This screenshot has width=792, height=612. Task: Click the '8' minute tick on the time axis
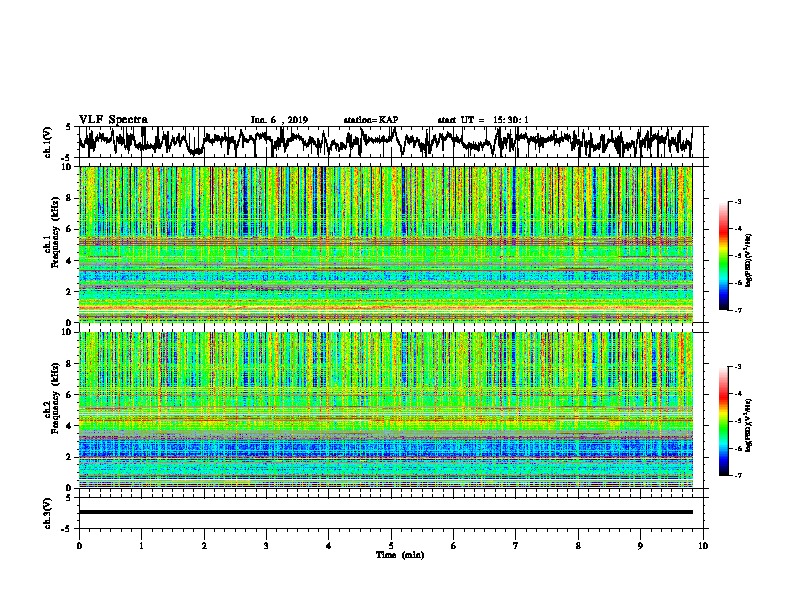click(x=578, y=546)
